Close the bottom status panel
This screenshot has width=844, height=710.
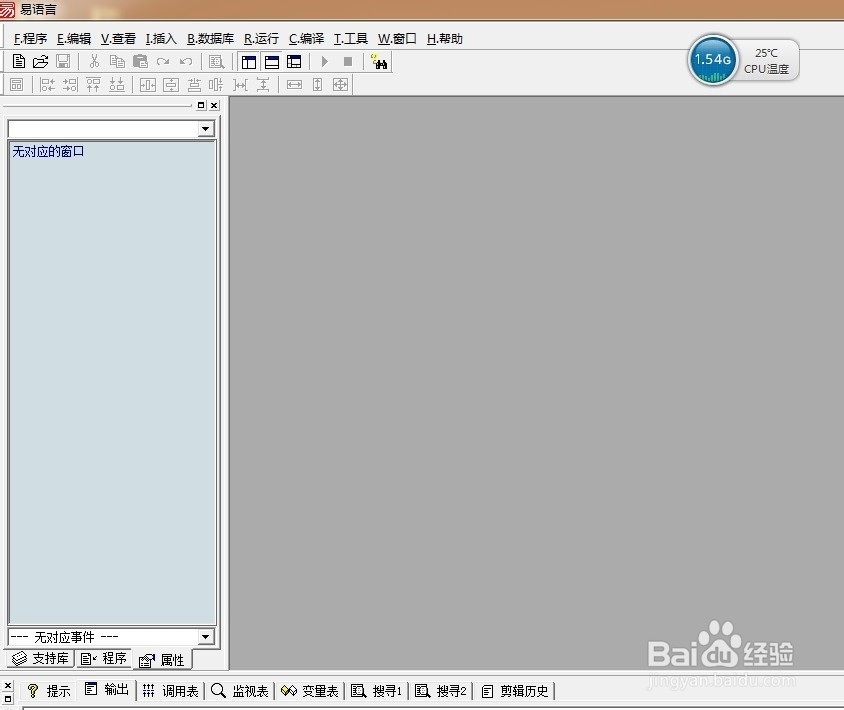tap(8, 686)
